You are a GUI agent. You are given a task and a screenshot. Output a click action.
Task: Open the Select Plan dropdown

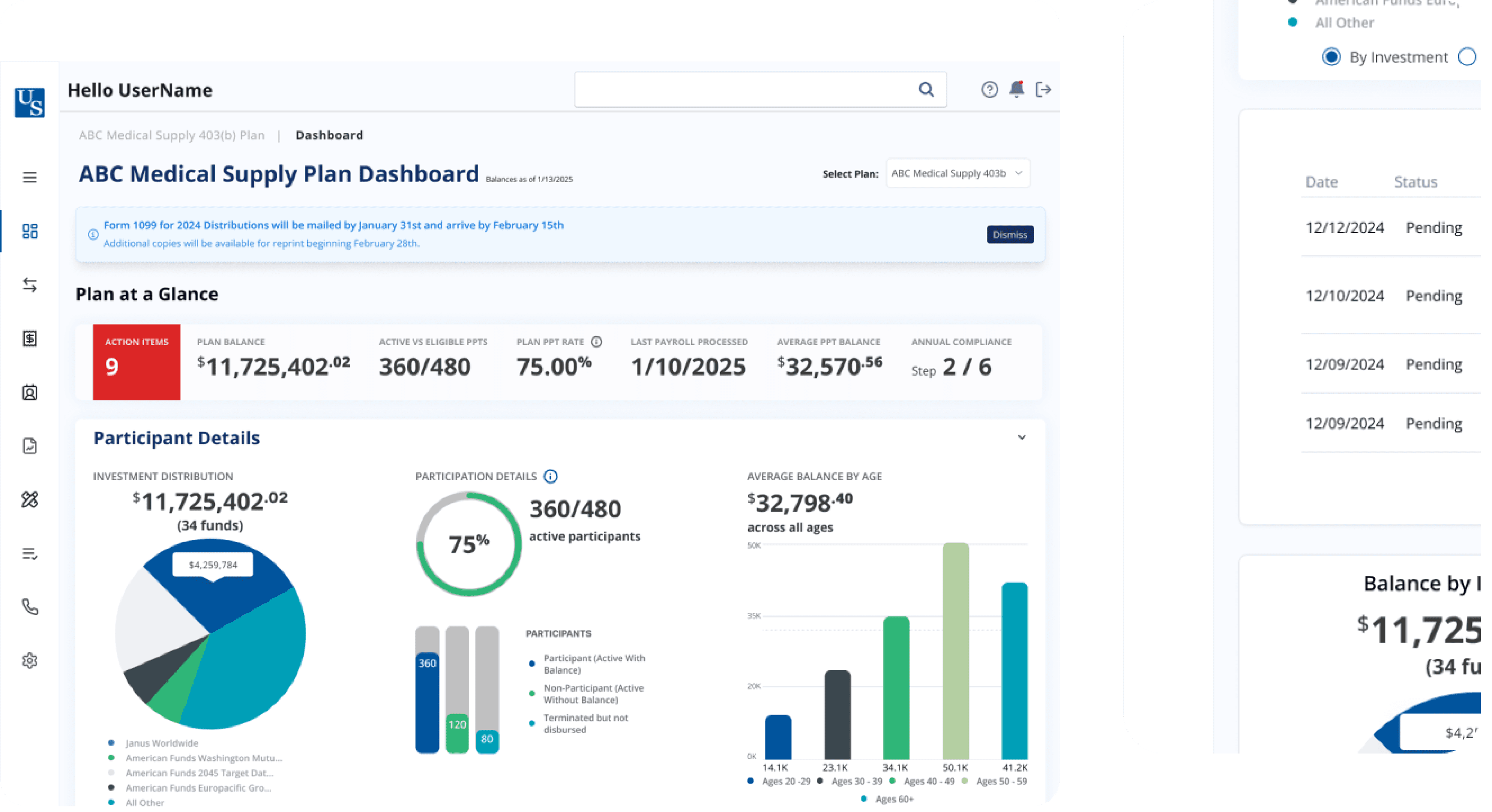point(958,173)
